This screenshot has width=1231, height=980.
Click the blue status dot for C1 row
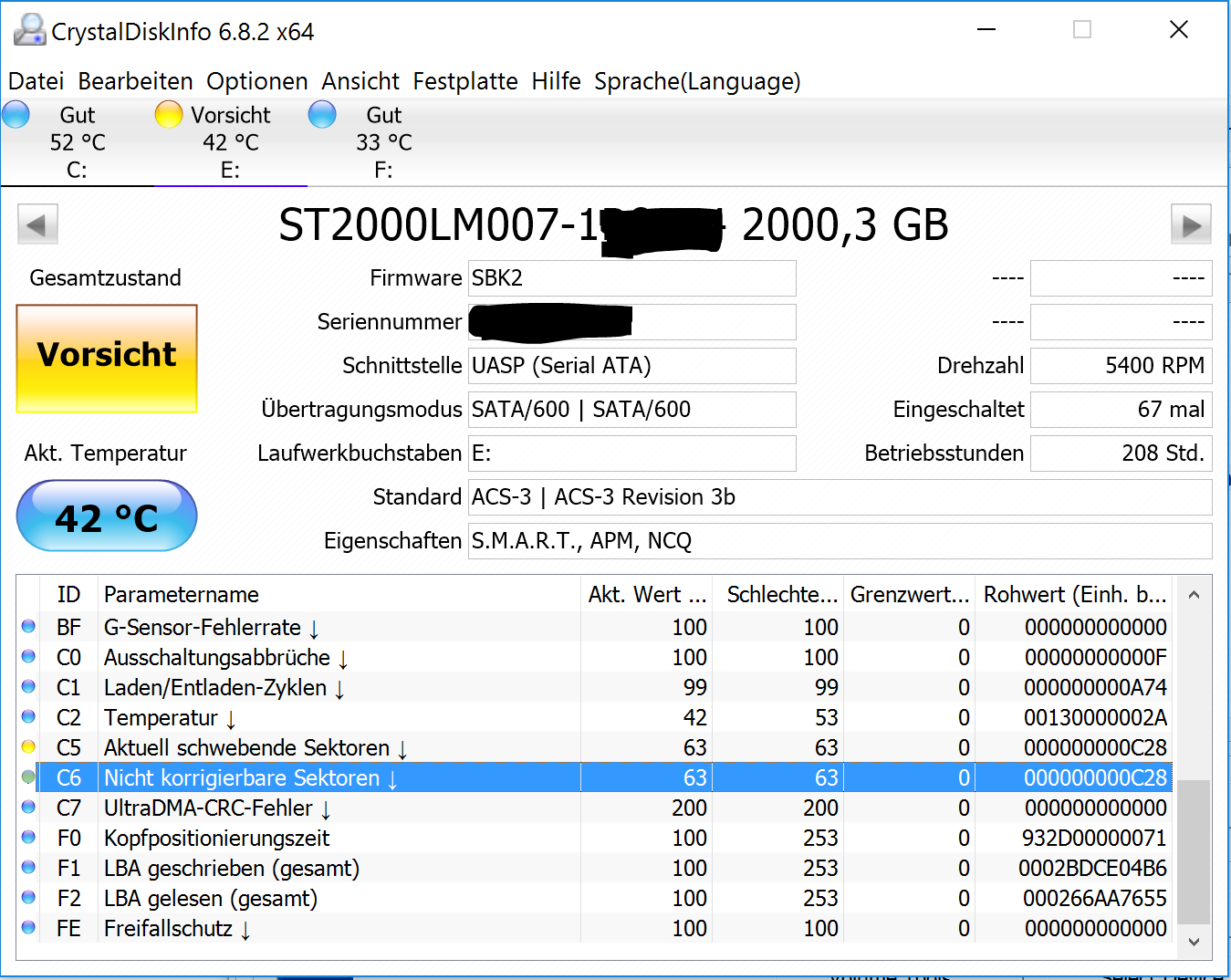[28, 687]
